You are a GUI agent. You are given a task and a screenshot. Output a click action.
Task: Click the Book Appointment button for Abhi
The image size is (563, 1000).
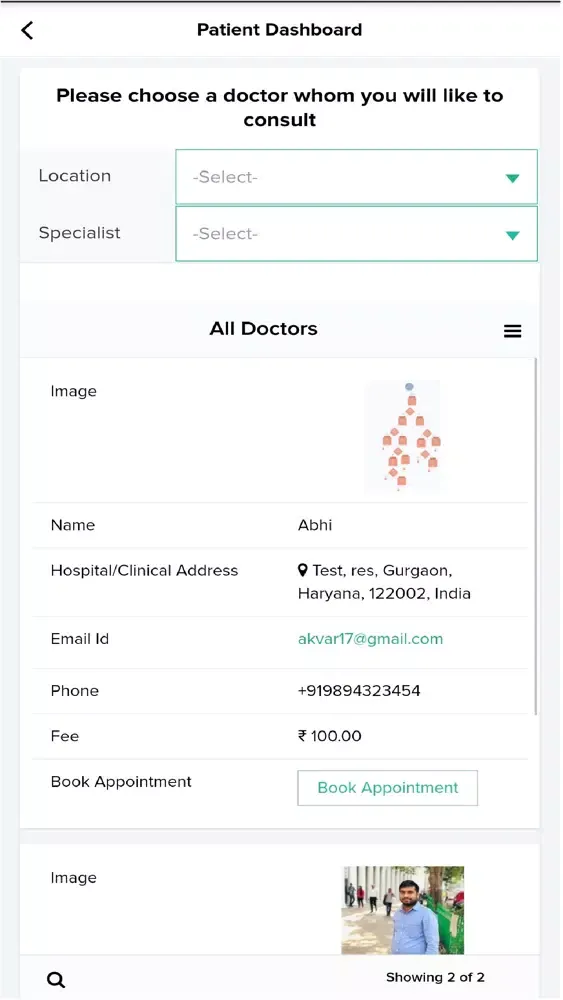388,788
